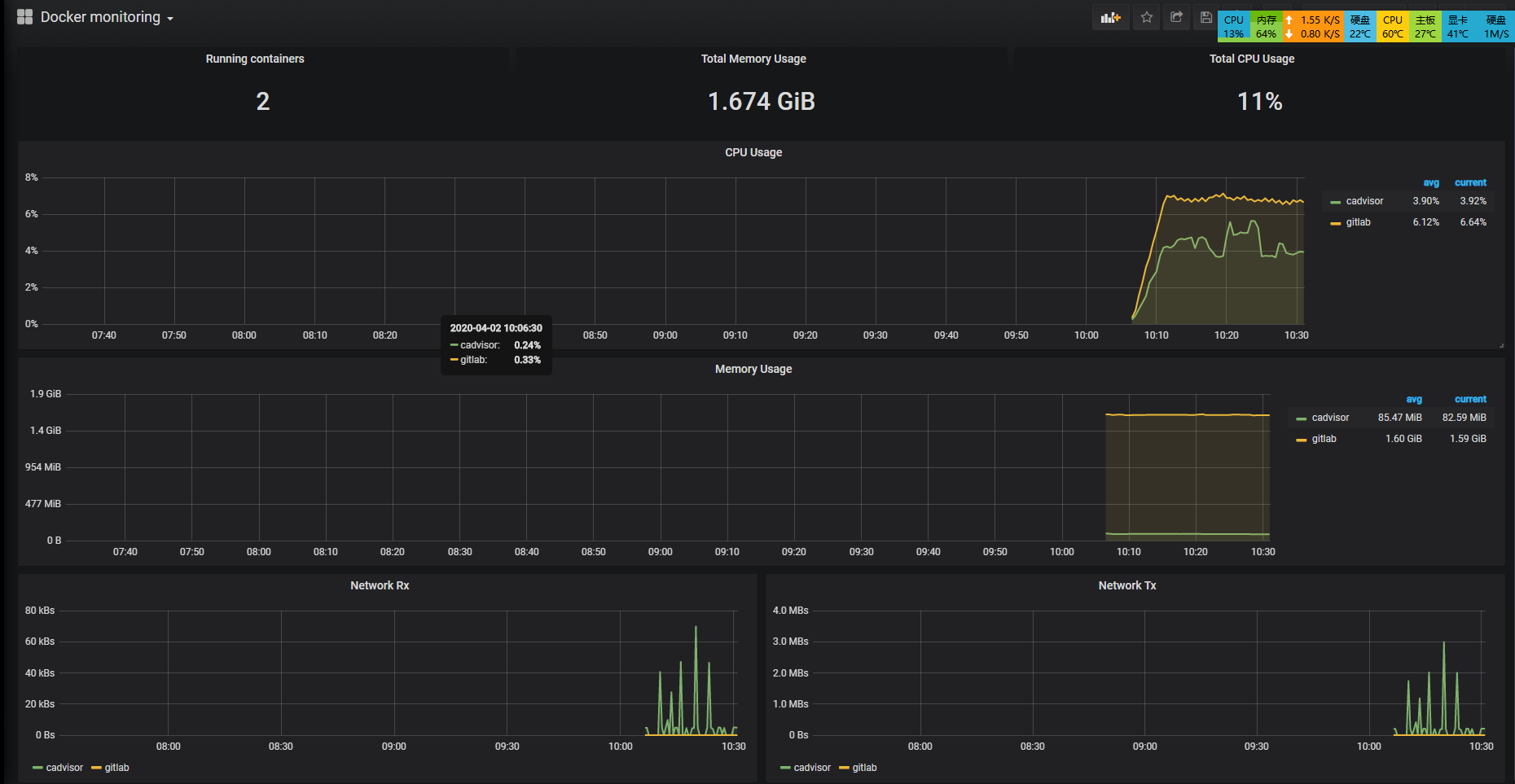1515x784 pixels.
Task: Click gitlab memory avg 1.60 GiB
Action: pos(1403,439)
